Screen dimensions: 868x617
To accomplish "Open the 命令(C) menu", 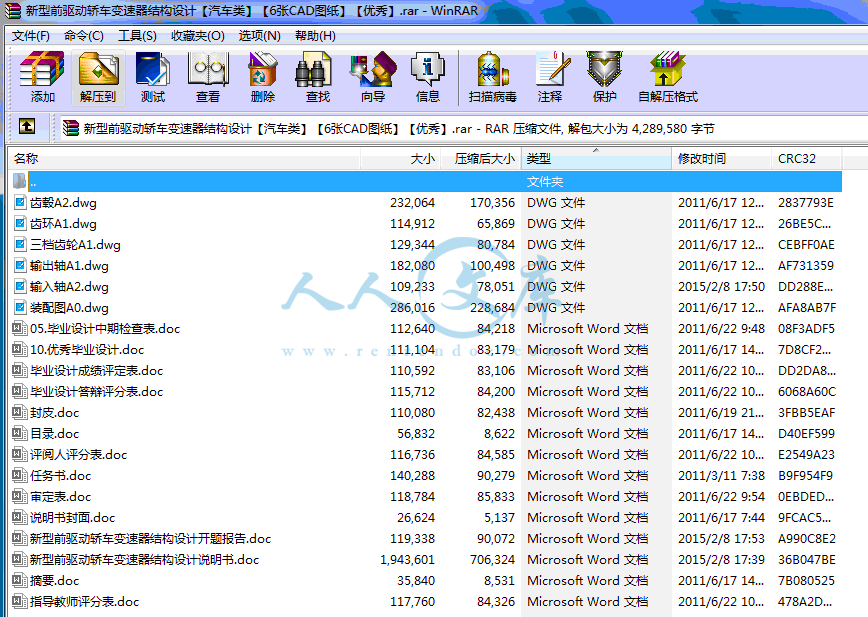I will 84,36.
